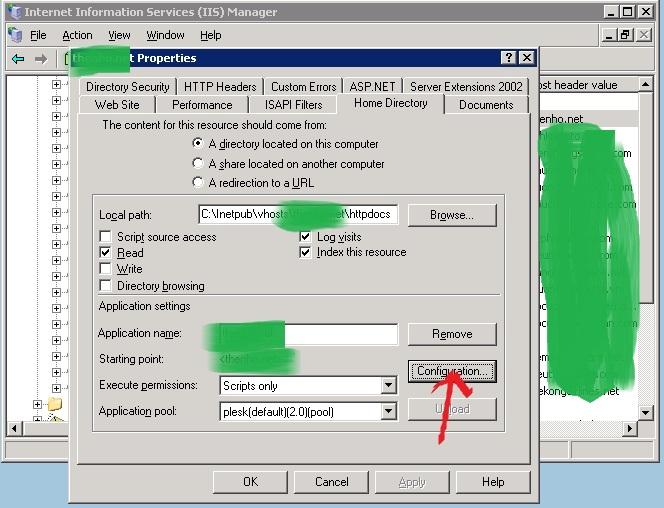Screen dimensions: 664x508
Task: Click the 'host header value' column header
Action: point(588,85)
